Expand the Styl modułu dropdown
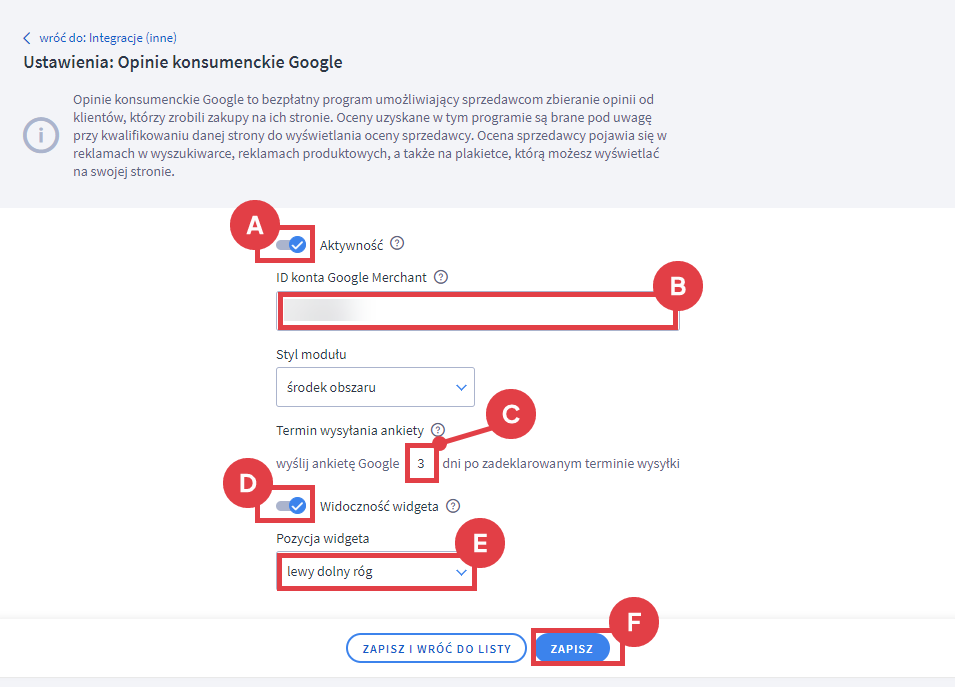The image size is (955, 687). [375, 387]
